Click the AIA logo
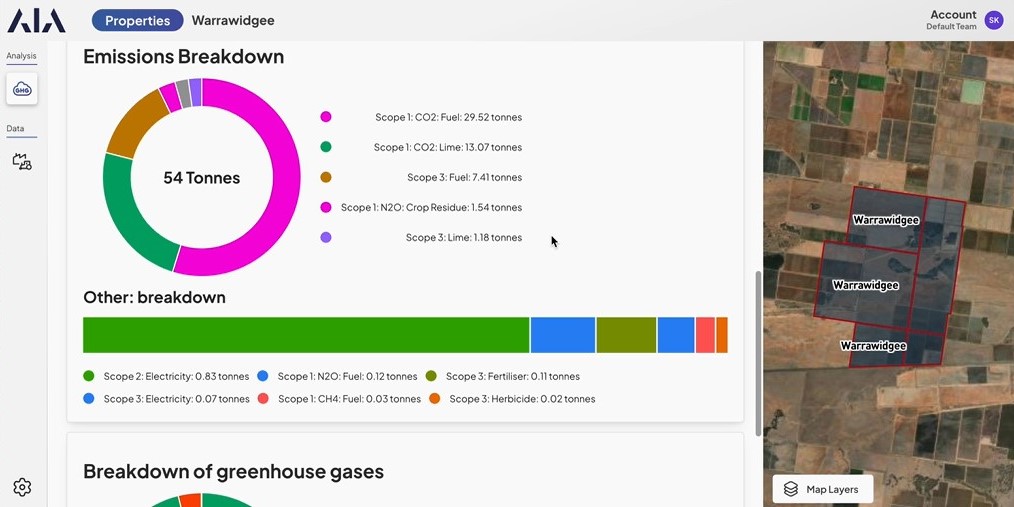The image size is (1014, 507). point(36,21)
